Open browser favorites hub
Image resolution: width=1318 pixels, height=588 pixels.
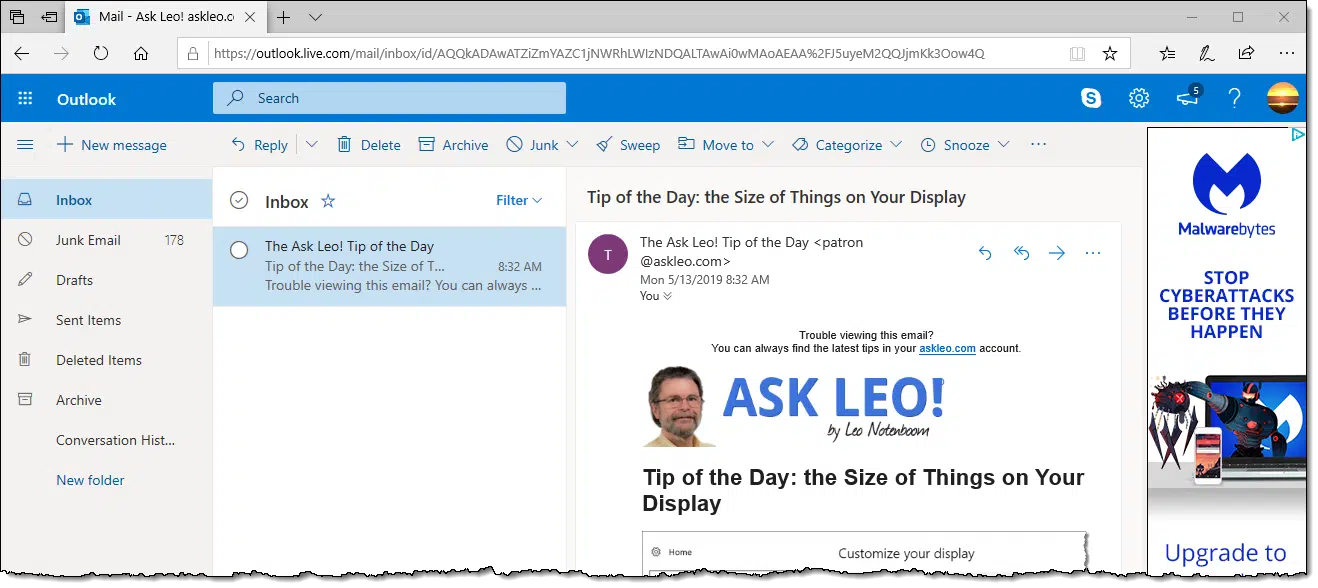point(1168,54)
